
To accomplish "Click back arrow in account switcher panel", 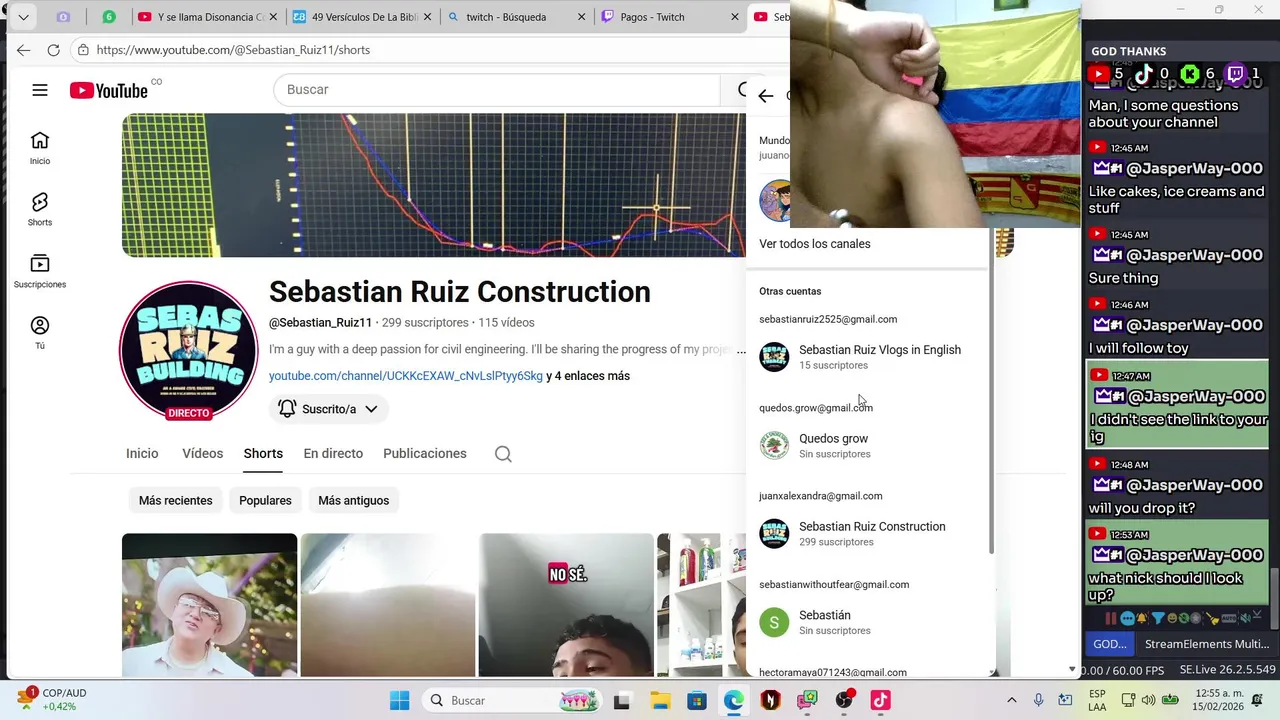I will pyautogui.click(x=766, y=96).
